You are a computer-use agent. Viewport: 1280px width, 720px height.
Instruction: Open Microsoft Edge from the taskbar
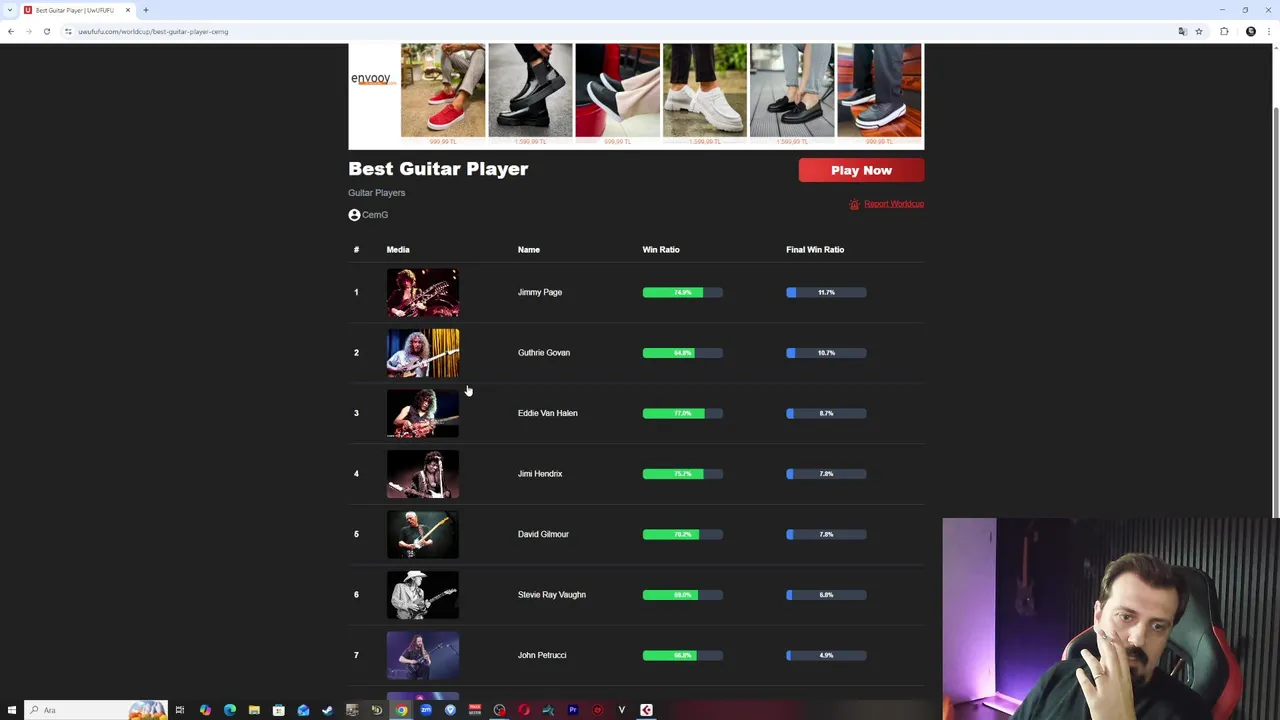click(229, 710)
